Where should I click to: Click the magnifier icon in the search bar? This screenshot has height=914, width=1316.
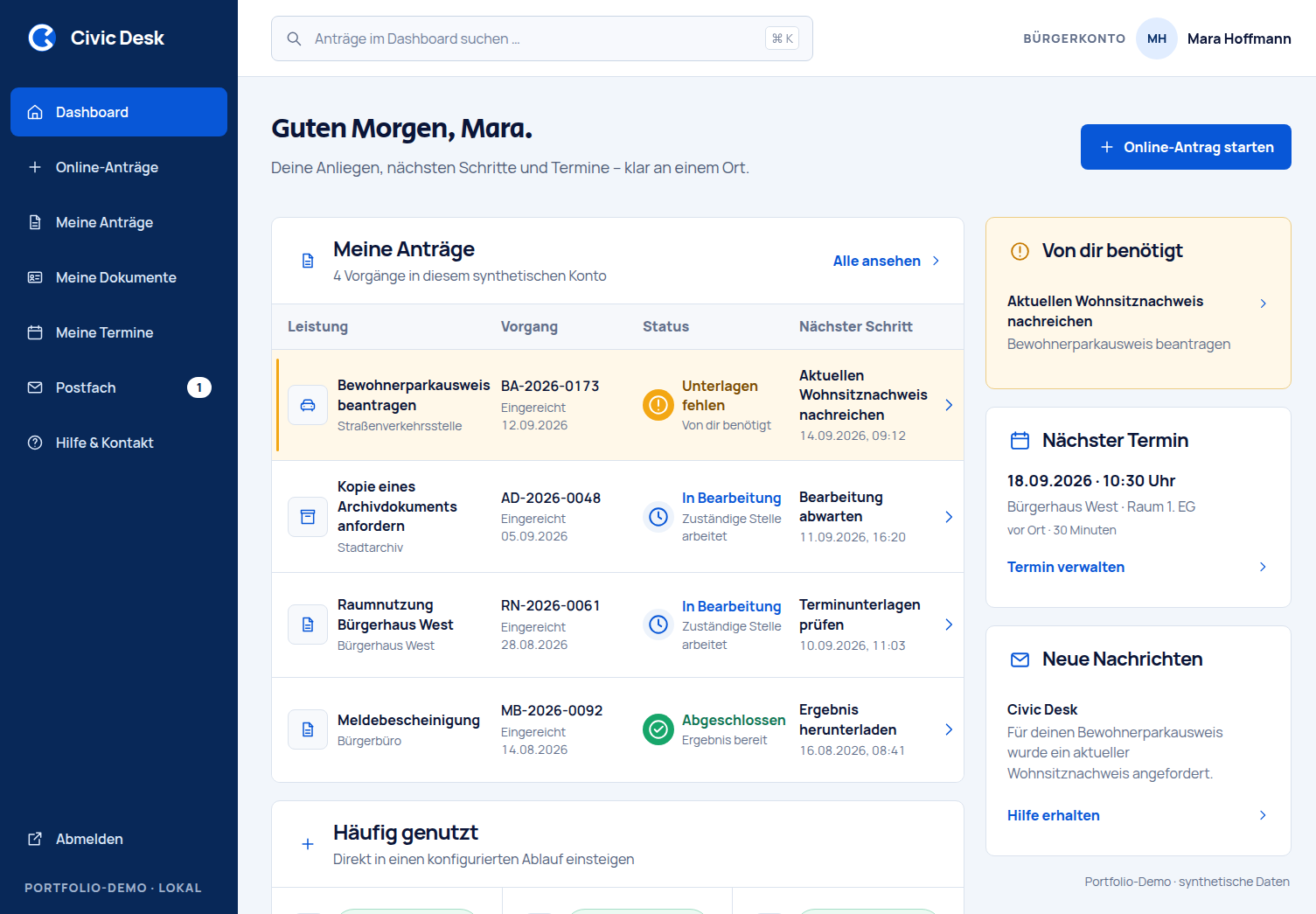tap(295, 38)
